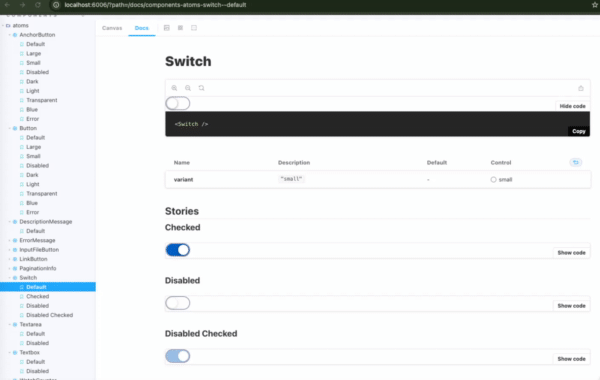Toggle the Checked story switch

[178, 250]
